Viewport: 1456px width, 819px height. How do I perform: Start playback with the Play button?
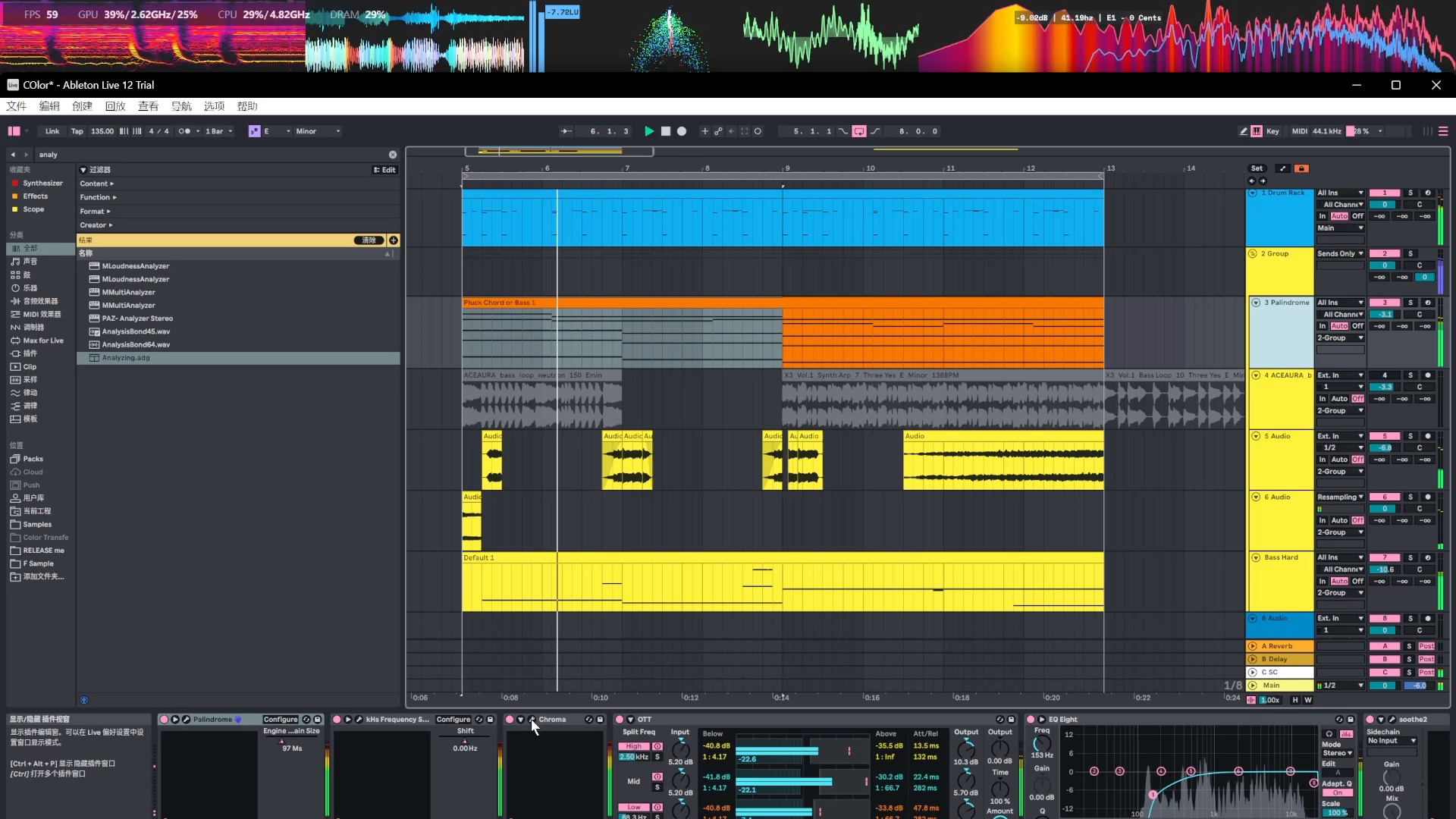[649, 131]
